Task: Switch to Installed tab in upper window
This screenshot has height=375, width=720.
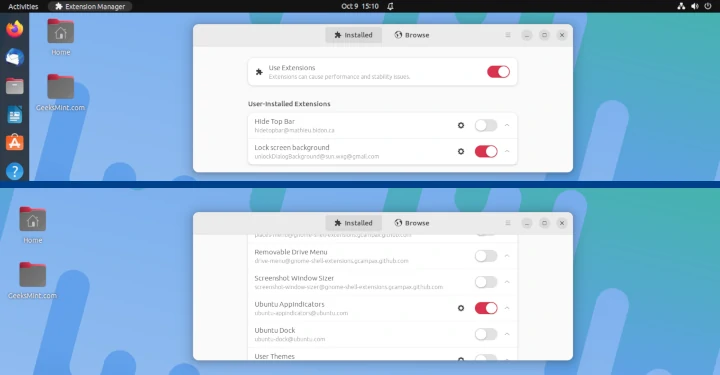Action: [x=353, y=35]
